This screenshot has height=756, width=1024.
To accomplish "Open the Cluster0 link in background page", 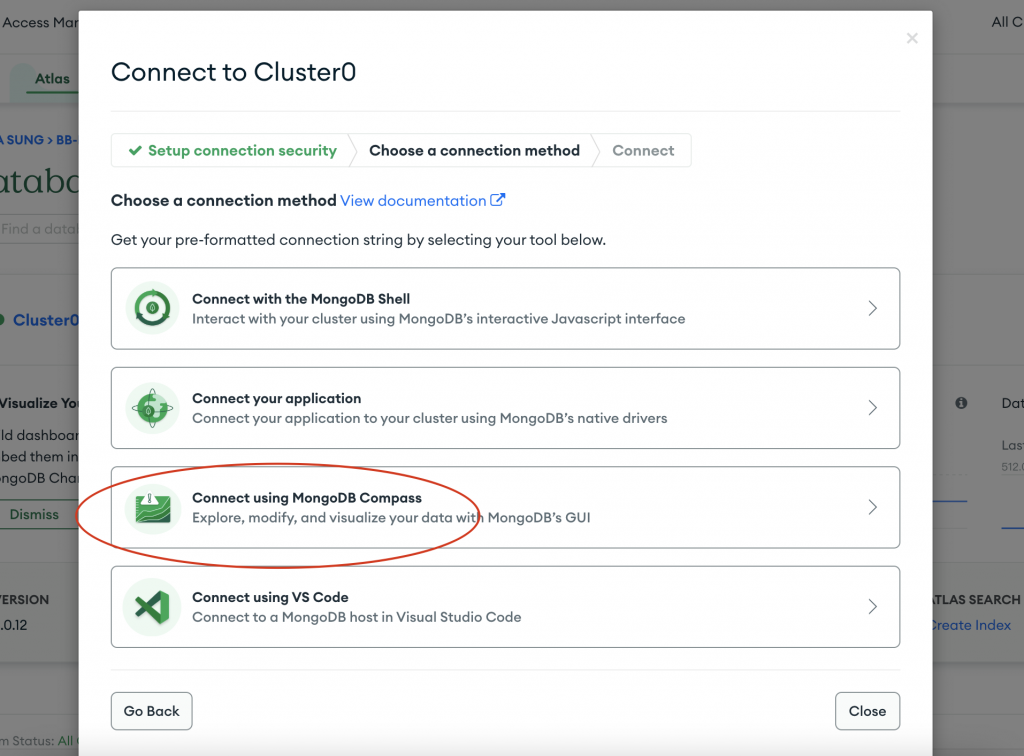I will pyautogui.click(x=44, y=320).
